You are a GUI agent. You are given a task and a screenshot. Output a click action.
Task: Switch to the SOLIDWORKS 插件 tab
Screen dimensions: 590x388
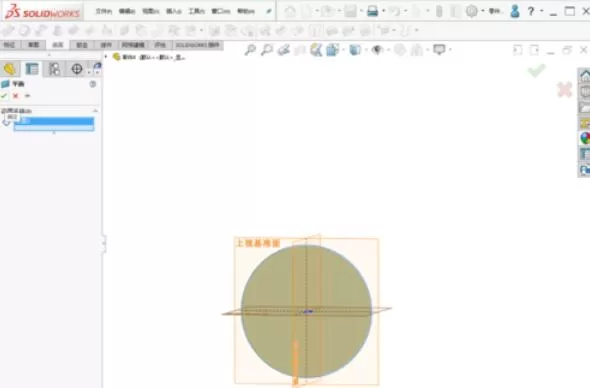pos(197,45)
